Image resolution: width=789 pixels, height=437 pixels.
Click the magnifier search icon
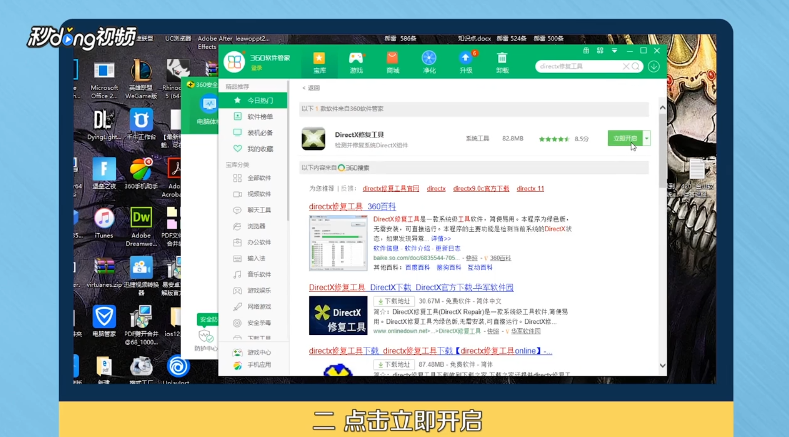[636, 66]
